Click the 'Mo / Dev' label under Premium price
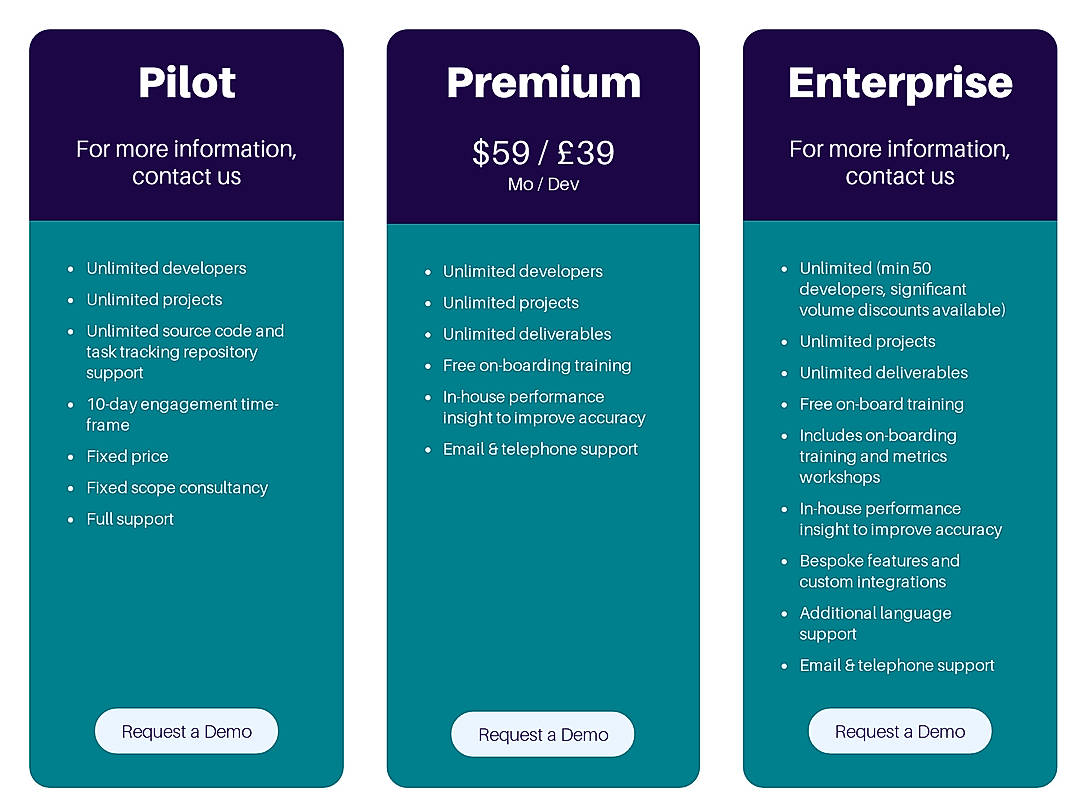Image resolution: width=1070 pixels, height=811 pixels. click(x=543, y=184)
